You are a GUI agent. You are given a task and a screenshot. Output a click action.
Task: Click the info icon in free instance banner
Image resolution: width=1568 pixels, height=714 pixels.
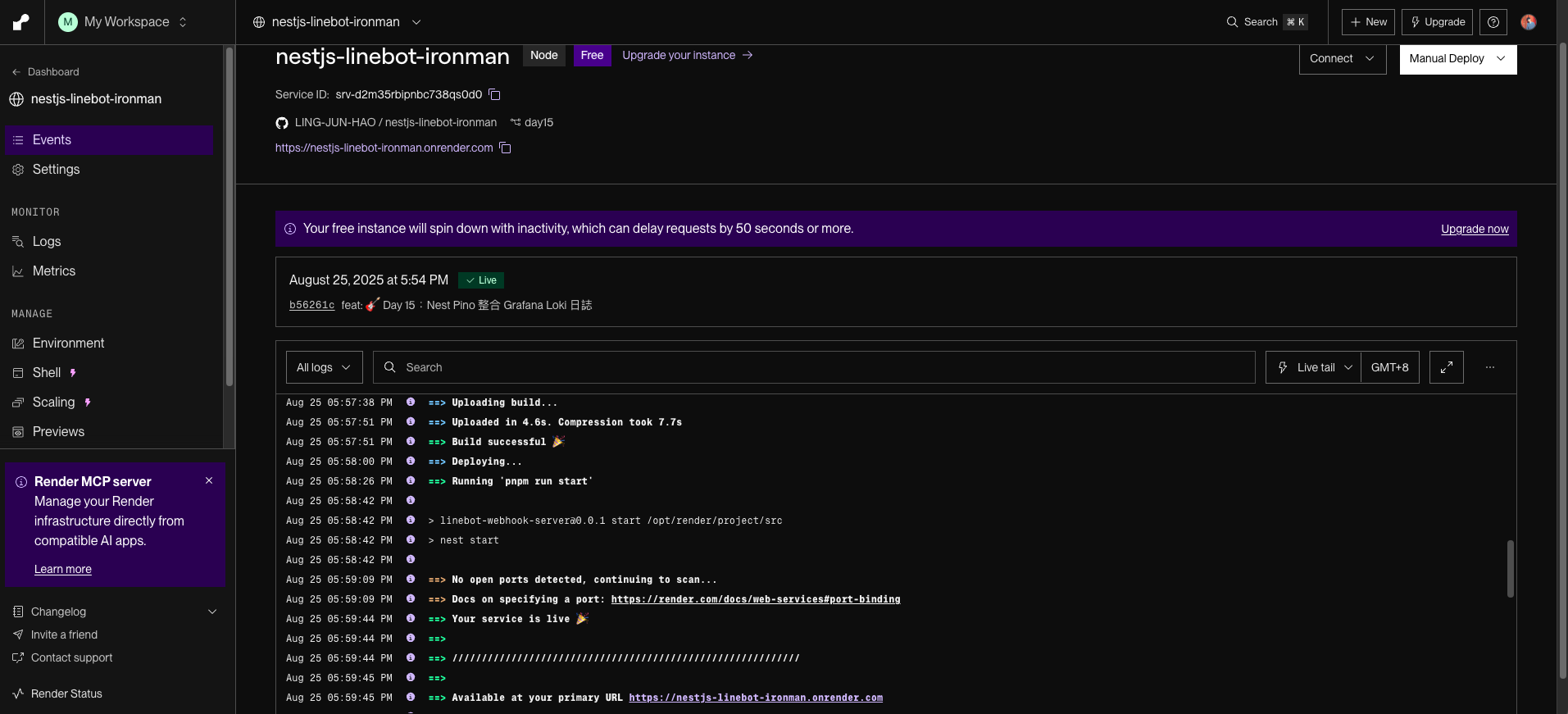(x=290, y=229)
